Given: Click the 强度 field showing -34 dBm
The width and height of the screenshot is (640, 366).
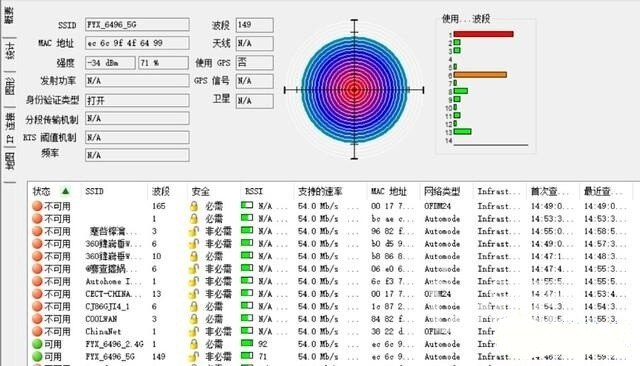Looking at the screenshot, I should (x=110, y=63).
